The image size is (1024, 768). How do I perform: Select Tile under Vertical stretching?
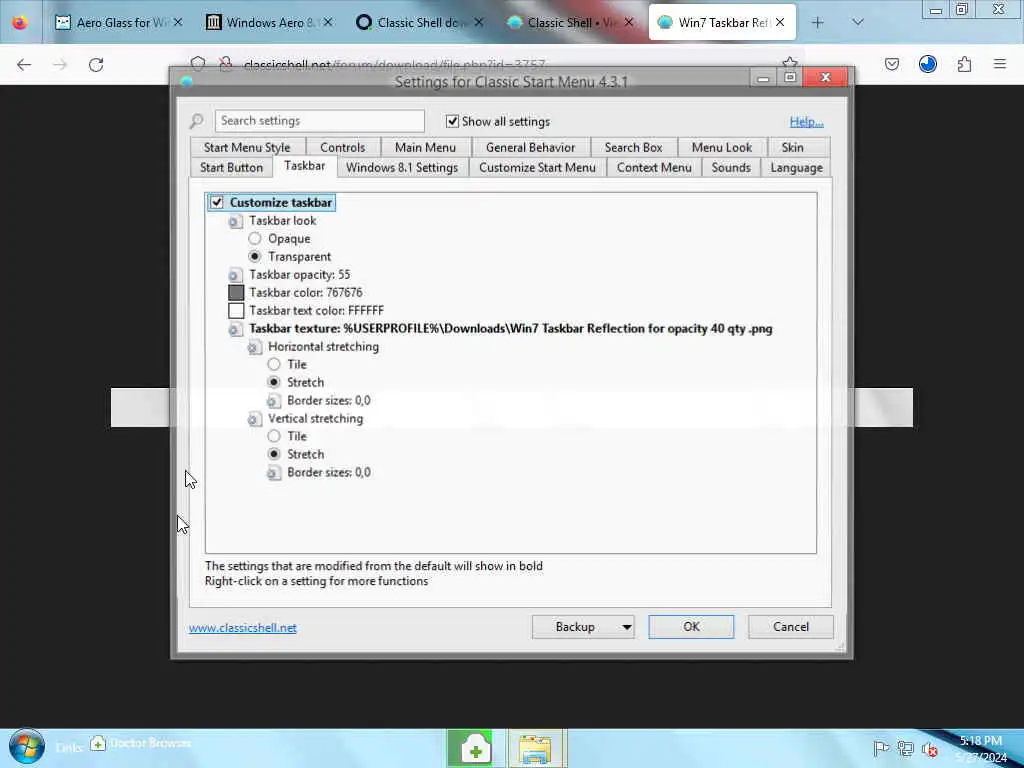click(274, 436)
